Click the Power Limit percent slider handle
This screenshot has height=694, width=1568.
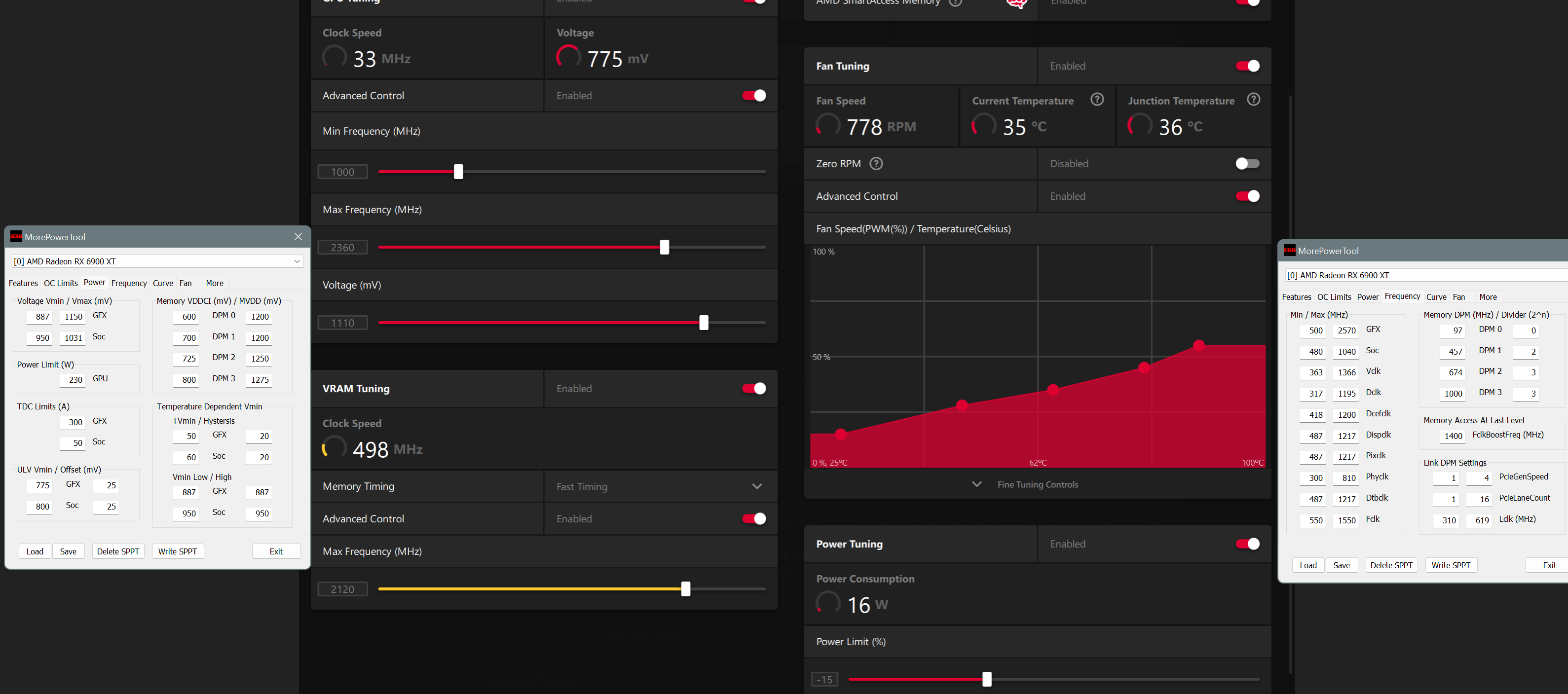pos(987,679)
